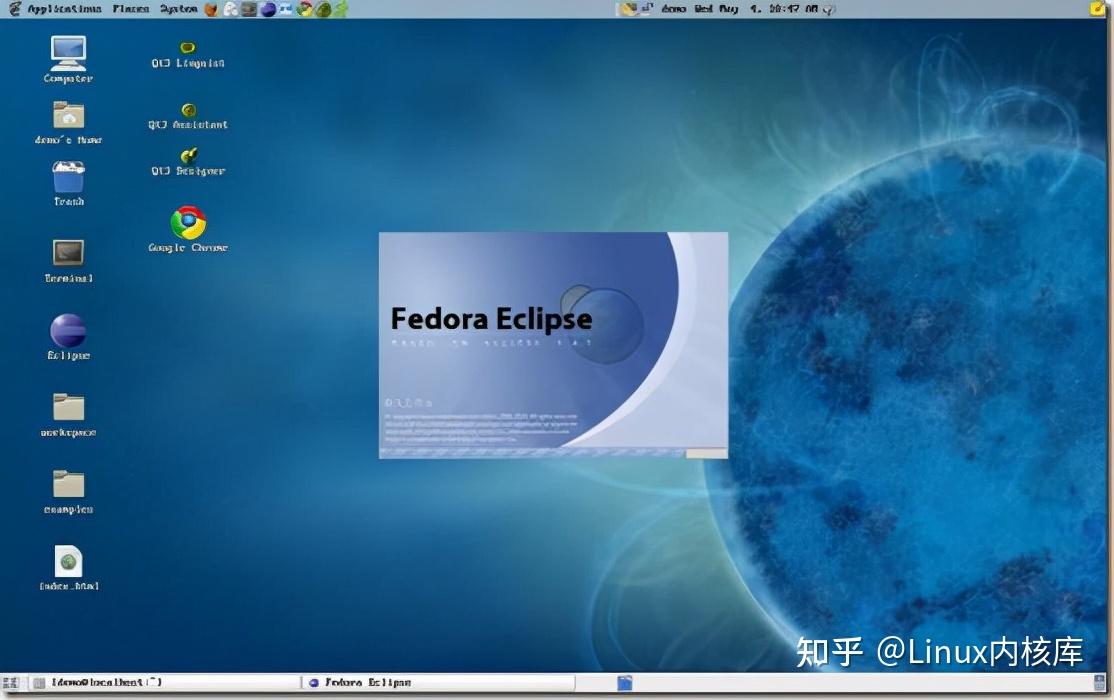
Task: Open the Computer icon
Action: point(66,51)
